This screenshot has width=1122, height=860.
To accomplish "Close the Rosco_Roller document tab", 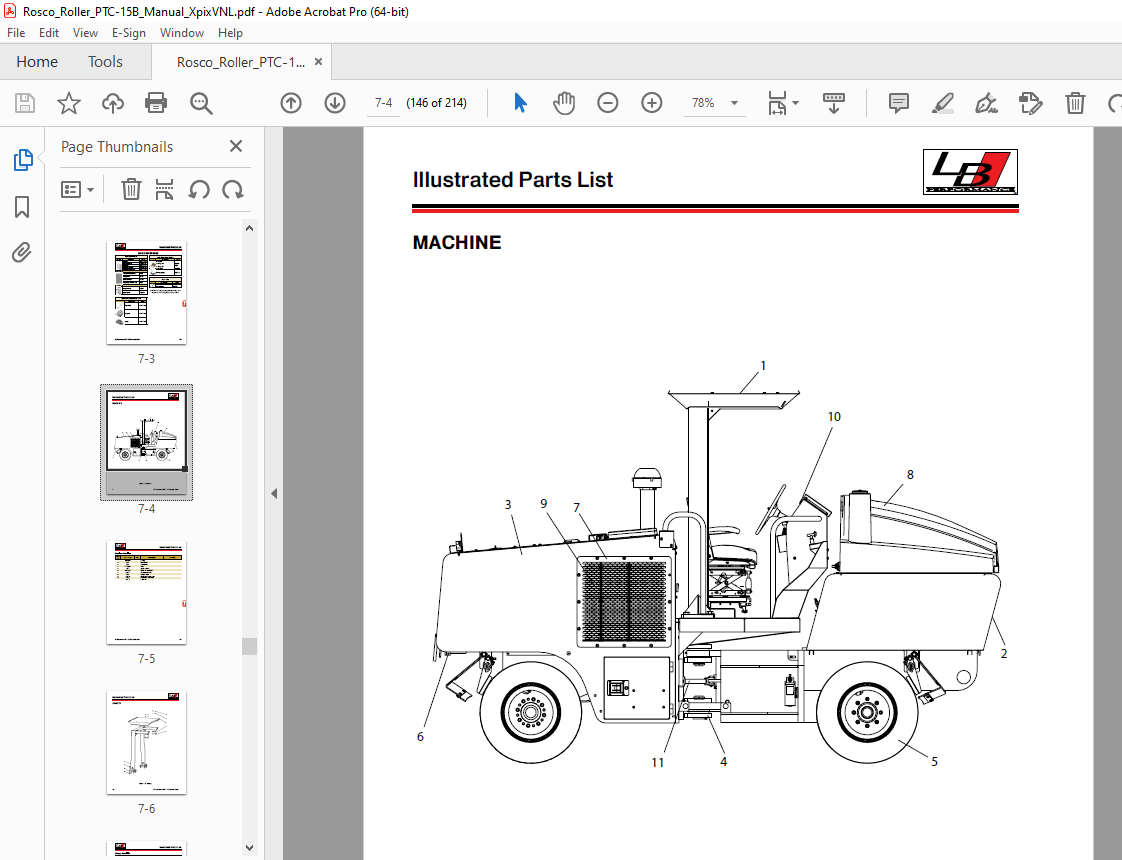I will pos(318,62).
